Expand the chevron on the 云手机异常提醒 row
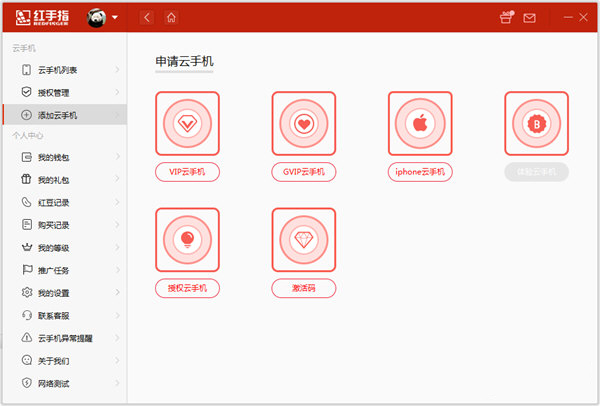 tap(117, 338)
